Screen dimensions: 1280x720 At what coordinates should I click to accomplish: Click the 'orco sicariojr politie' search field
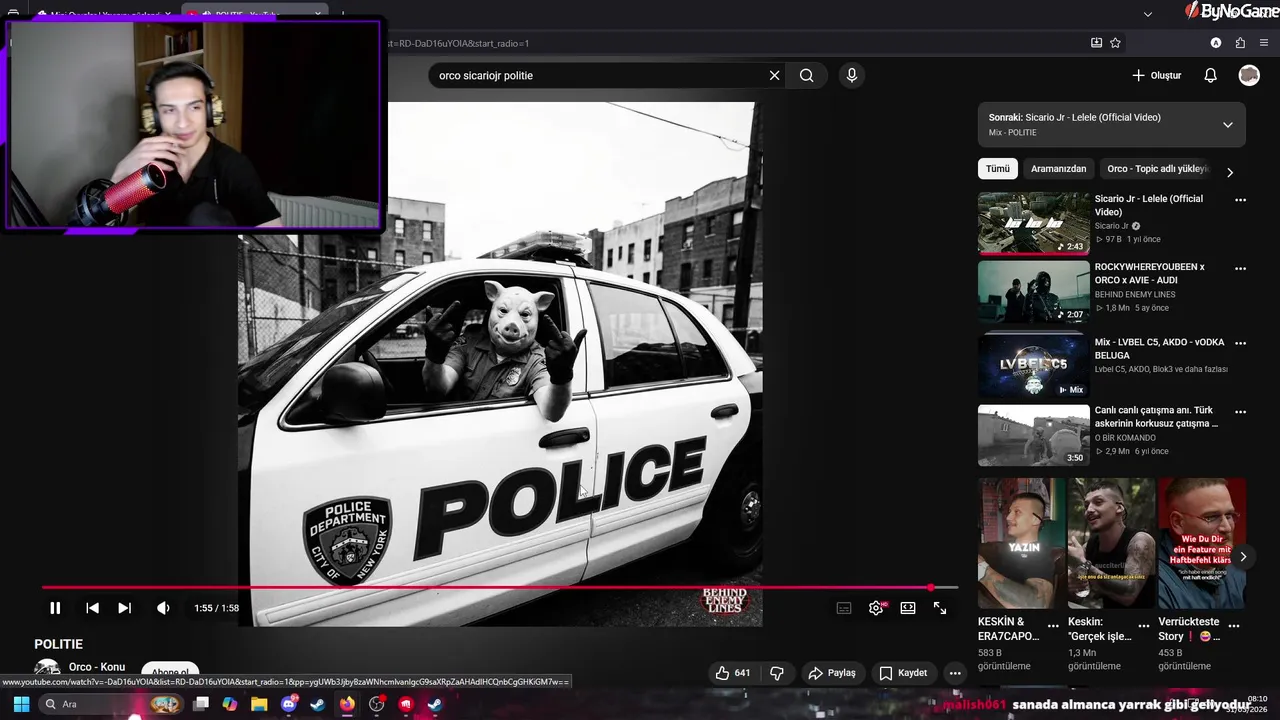click(598, 75)
